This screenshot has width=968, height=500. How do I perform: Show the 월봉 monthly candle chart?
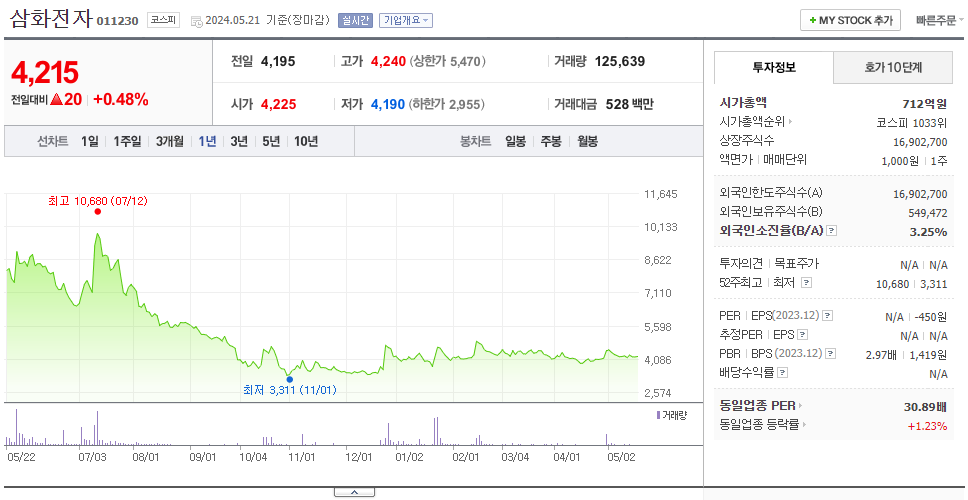pyautogui.click(x=588, y=141)
